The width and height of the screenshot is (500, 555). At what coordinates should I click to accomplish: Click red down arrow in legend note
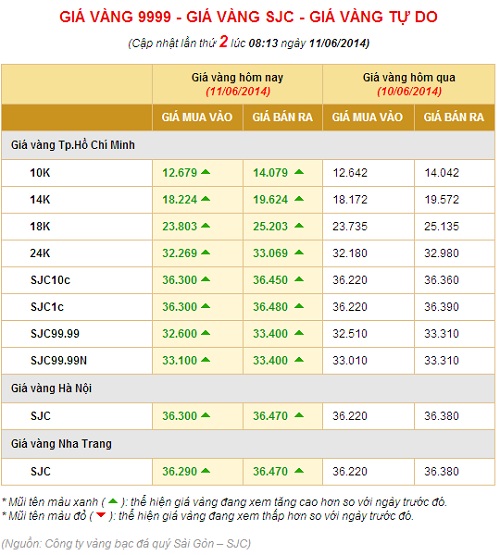pyautogui.click(x=101, y=515)
